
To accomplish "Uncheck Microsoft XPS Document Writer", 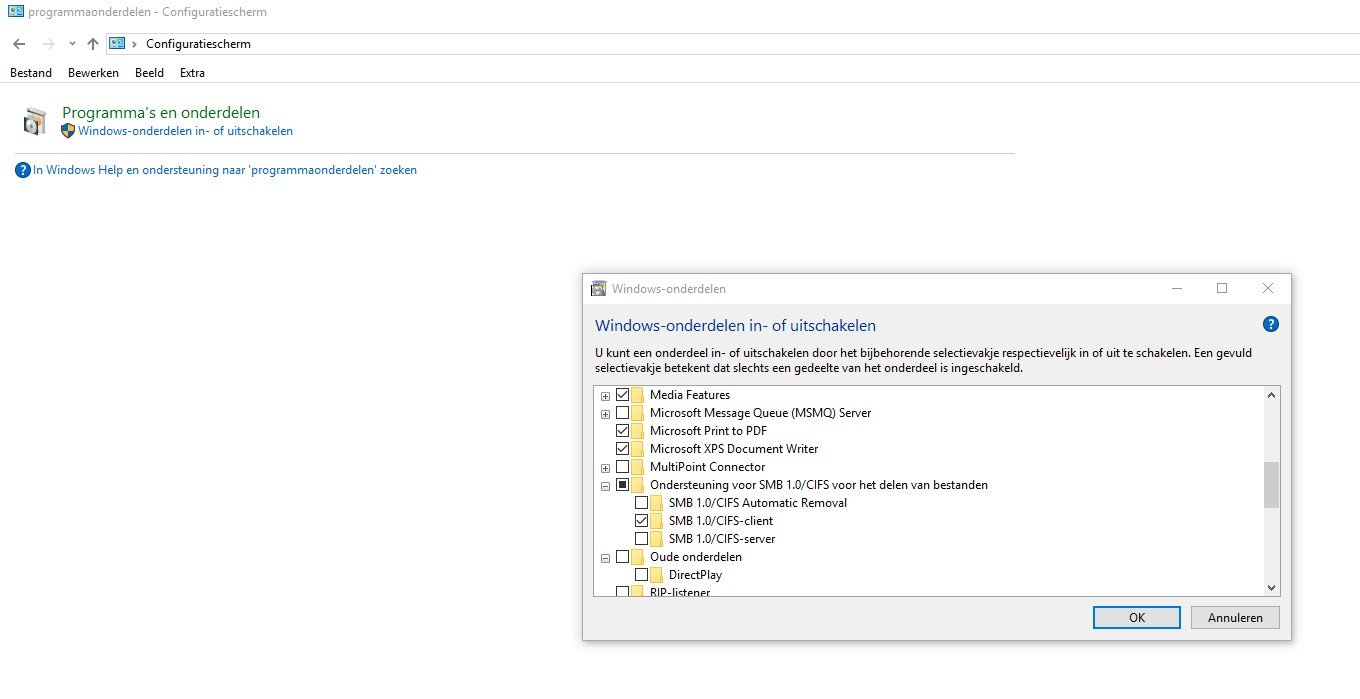I will pos(623,449).
